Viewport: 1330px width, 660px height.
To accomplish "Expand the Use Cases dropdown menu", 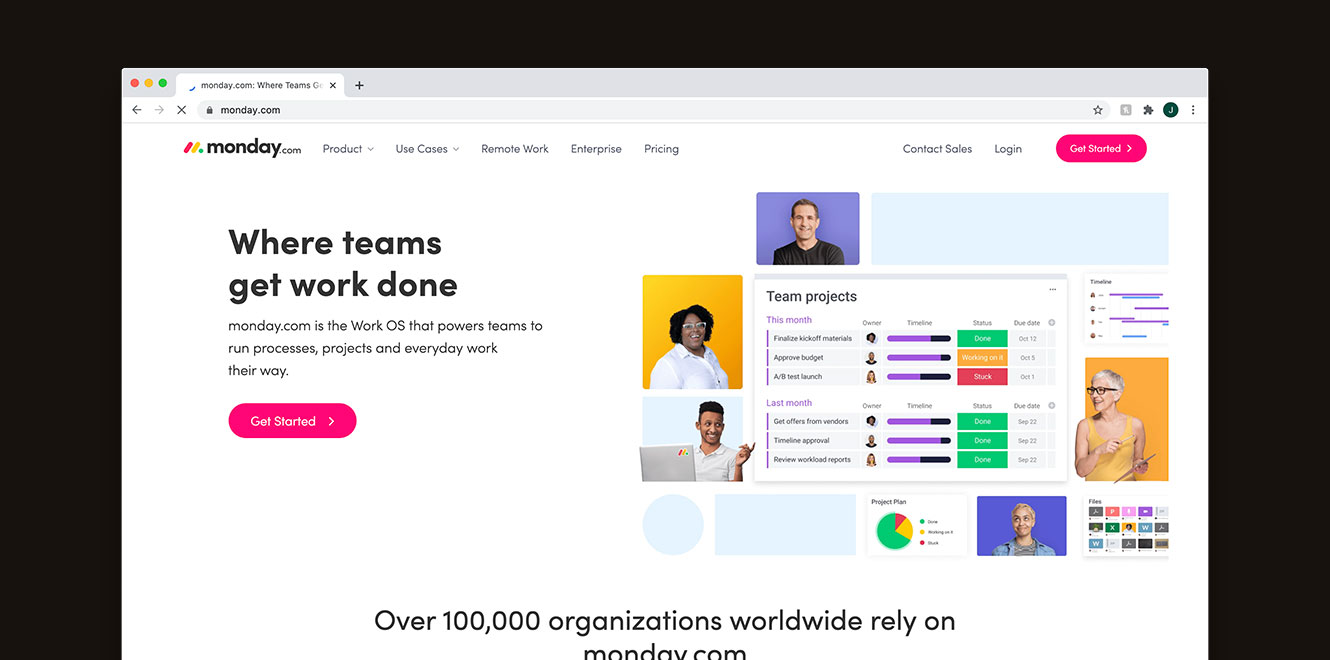I will click(x=427, y=149).
